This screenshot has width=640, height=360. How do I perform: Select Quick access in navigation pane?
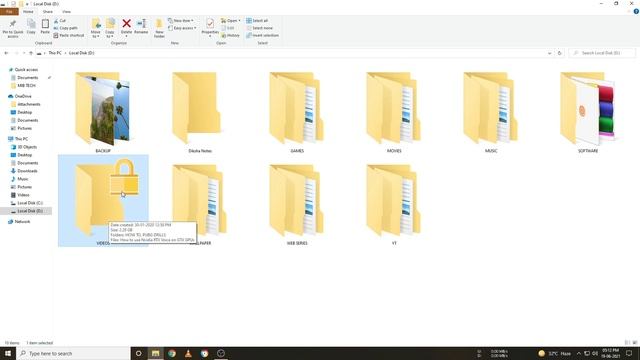tap(26, 70)
